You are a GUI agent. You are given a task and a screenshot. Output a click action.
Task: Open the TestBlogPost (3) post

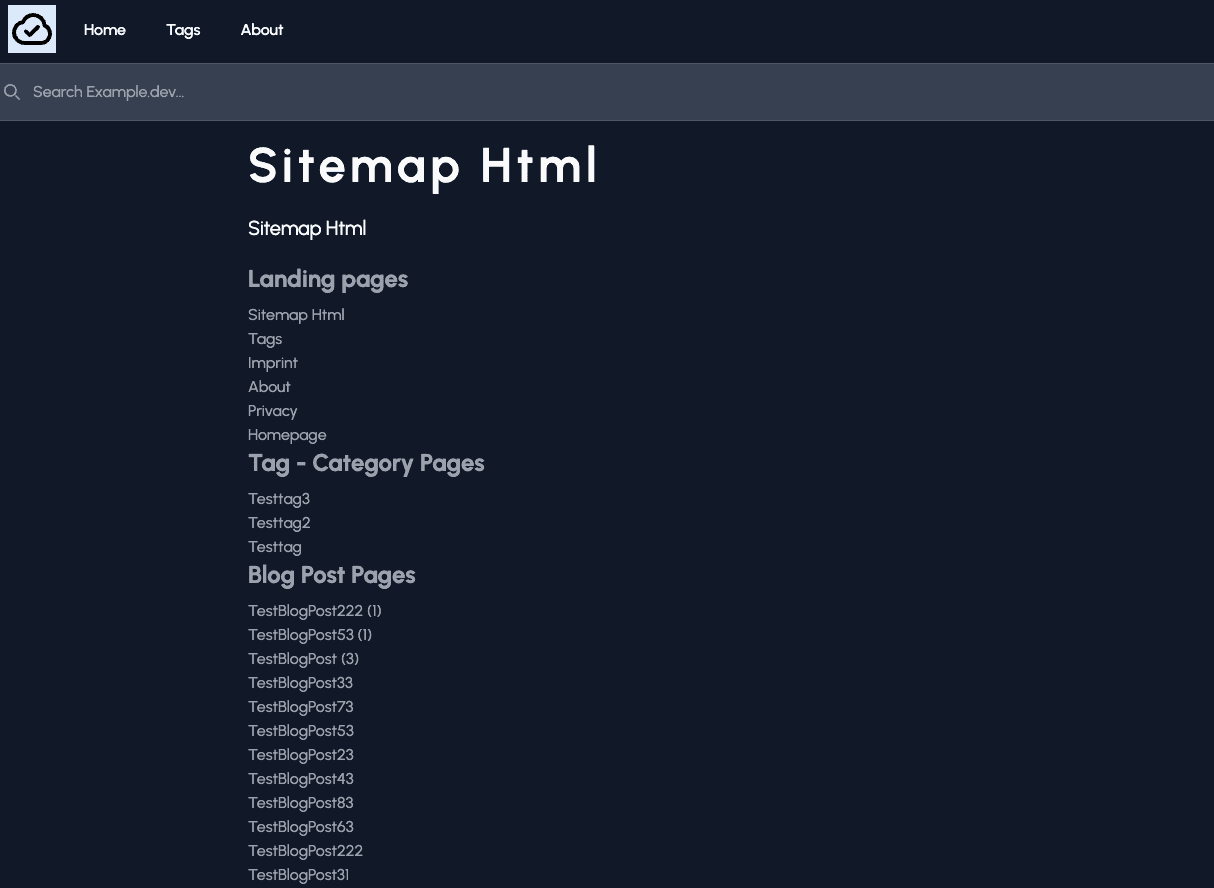(x=303, y=659)
